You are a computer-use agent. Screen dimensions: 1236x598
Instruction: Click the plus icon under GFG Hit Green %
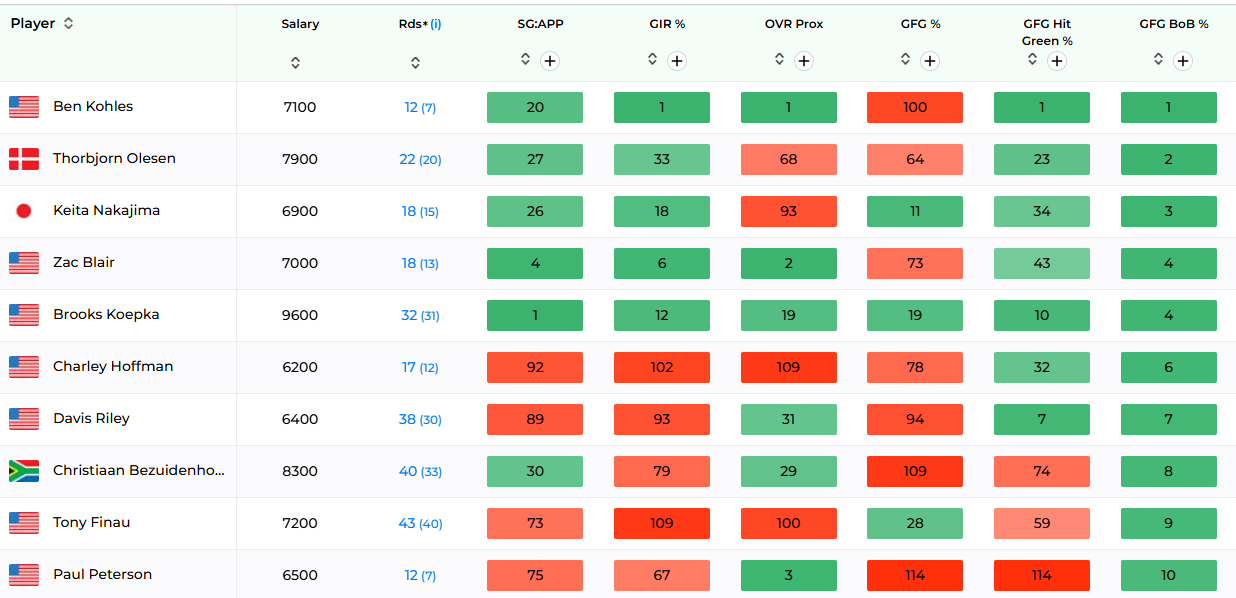(1057, 61)
